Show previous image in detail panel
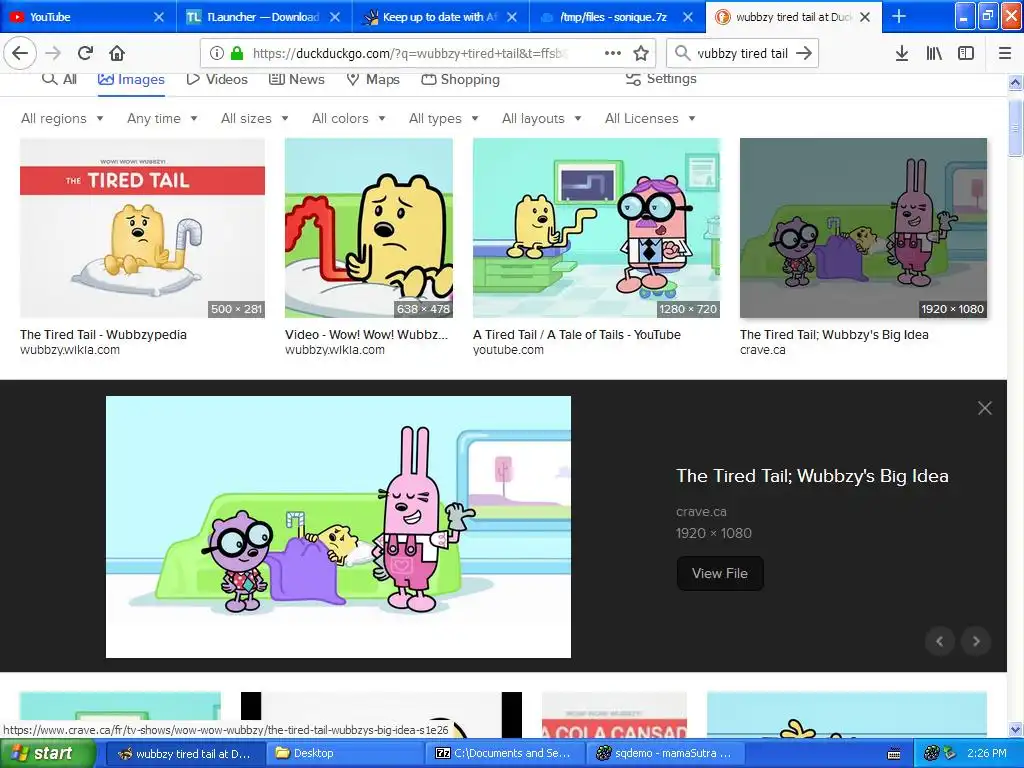1024x768 pixels. pos(940,641)
